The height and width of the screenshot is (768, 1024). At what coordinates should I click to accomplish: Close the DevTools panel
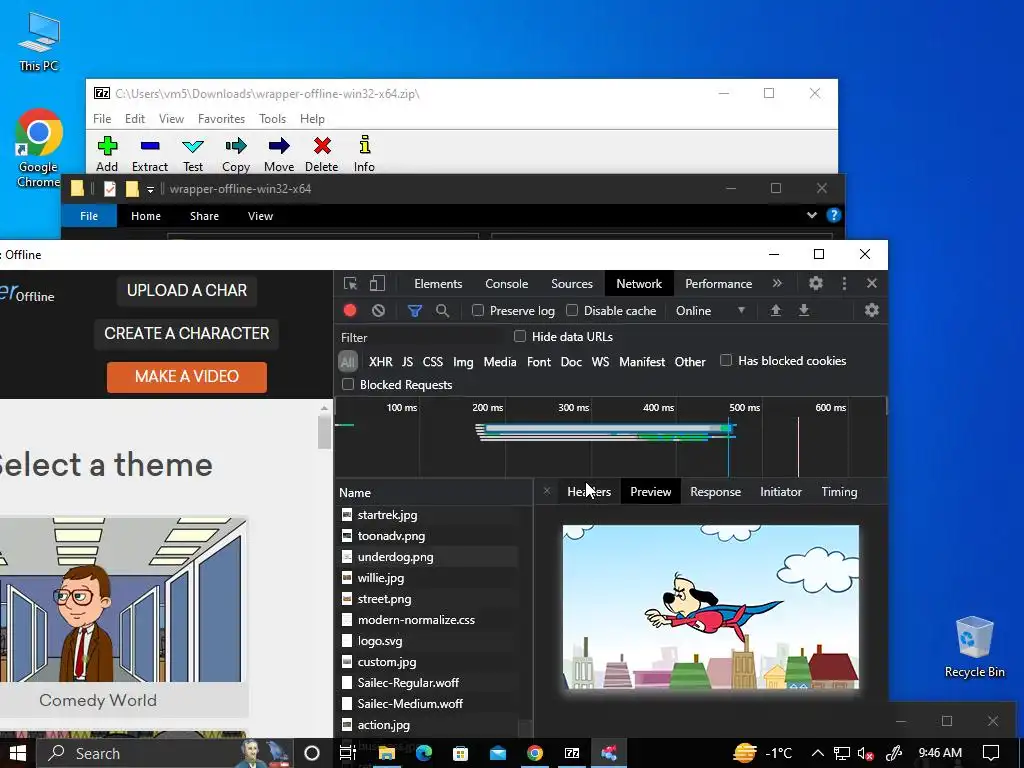(872, 283)
